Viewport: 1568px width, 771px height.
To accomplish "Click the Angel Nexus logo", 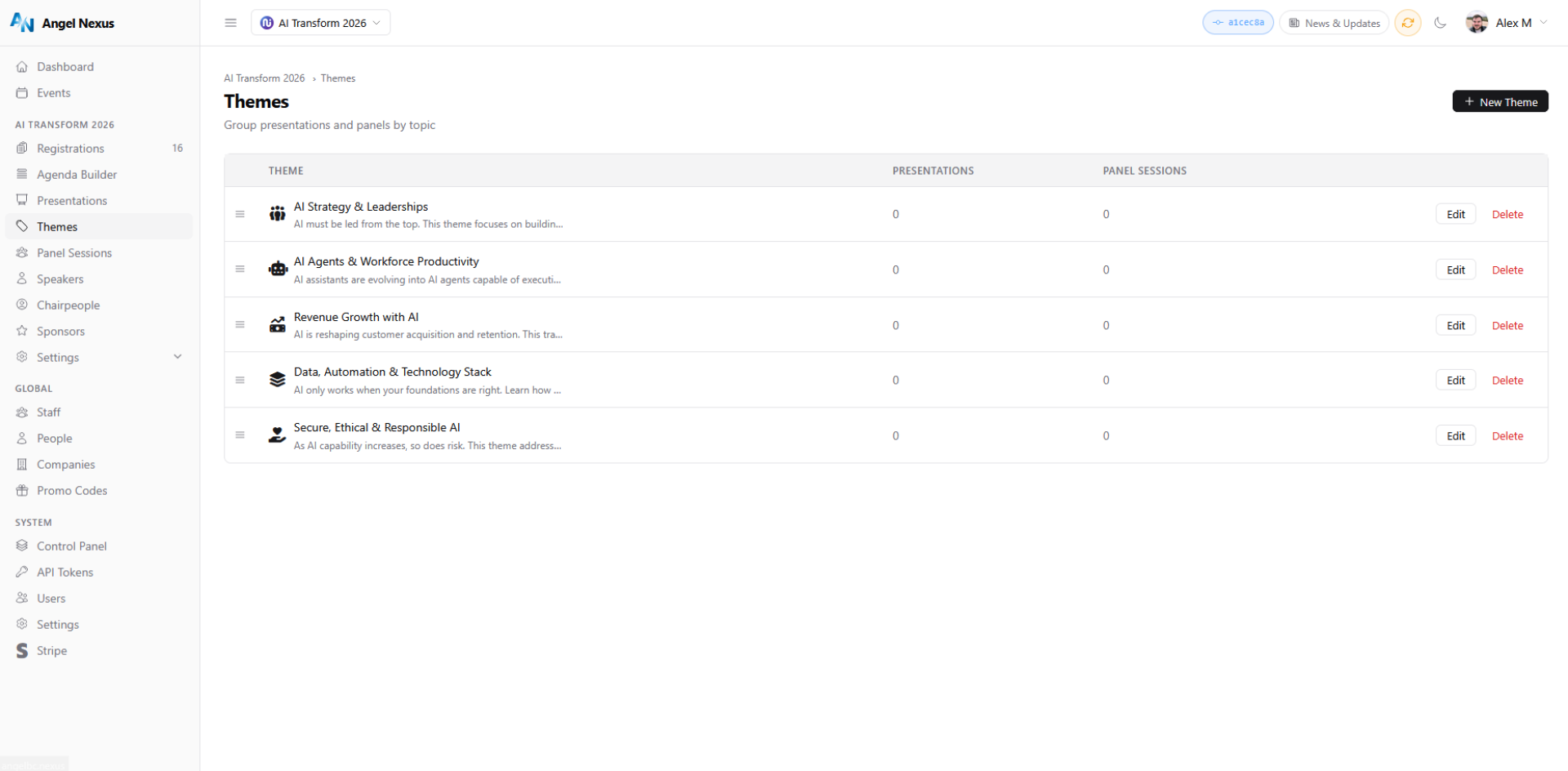I will [x=62, y=23].
